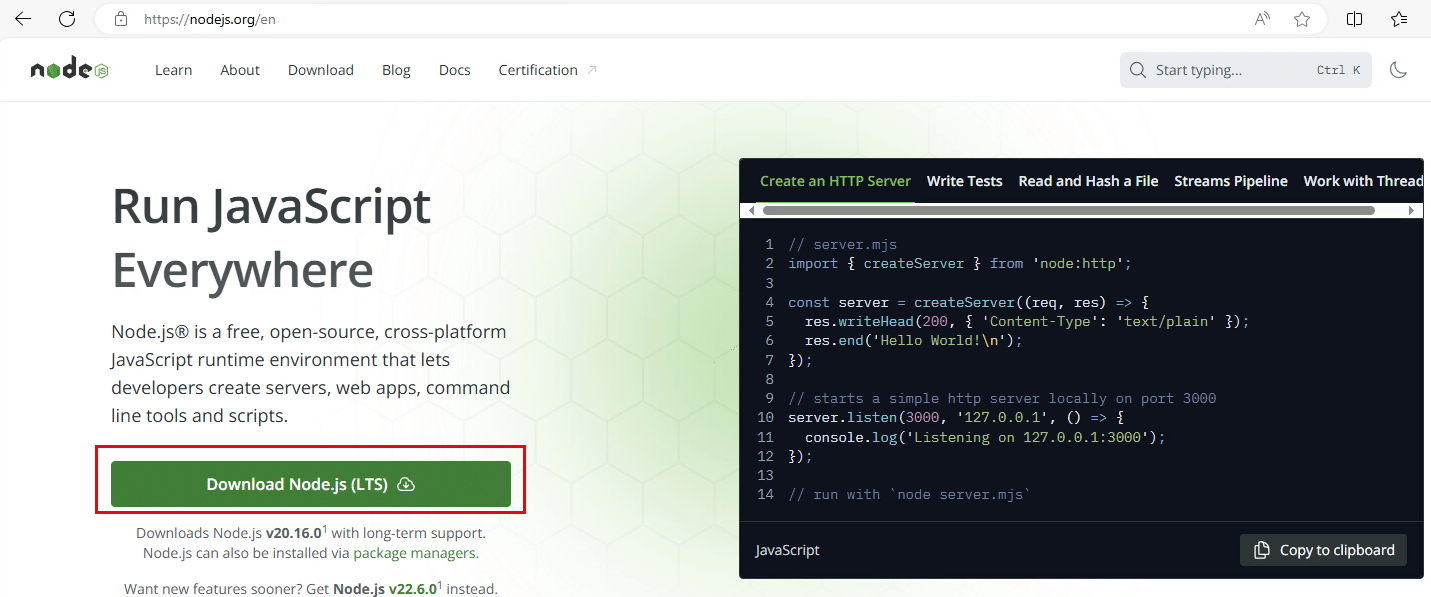Select the Streams Pipeline code example
The height and width of the screenshot is (597, 1431).
coord(1230,181)
